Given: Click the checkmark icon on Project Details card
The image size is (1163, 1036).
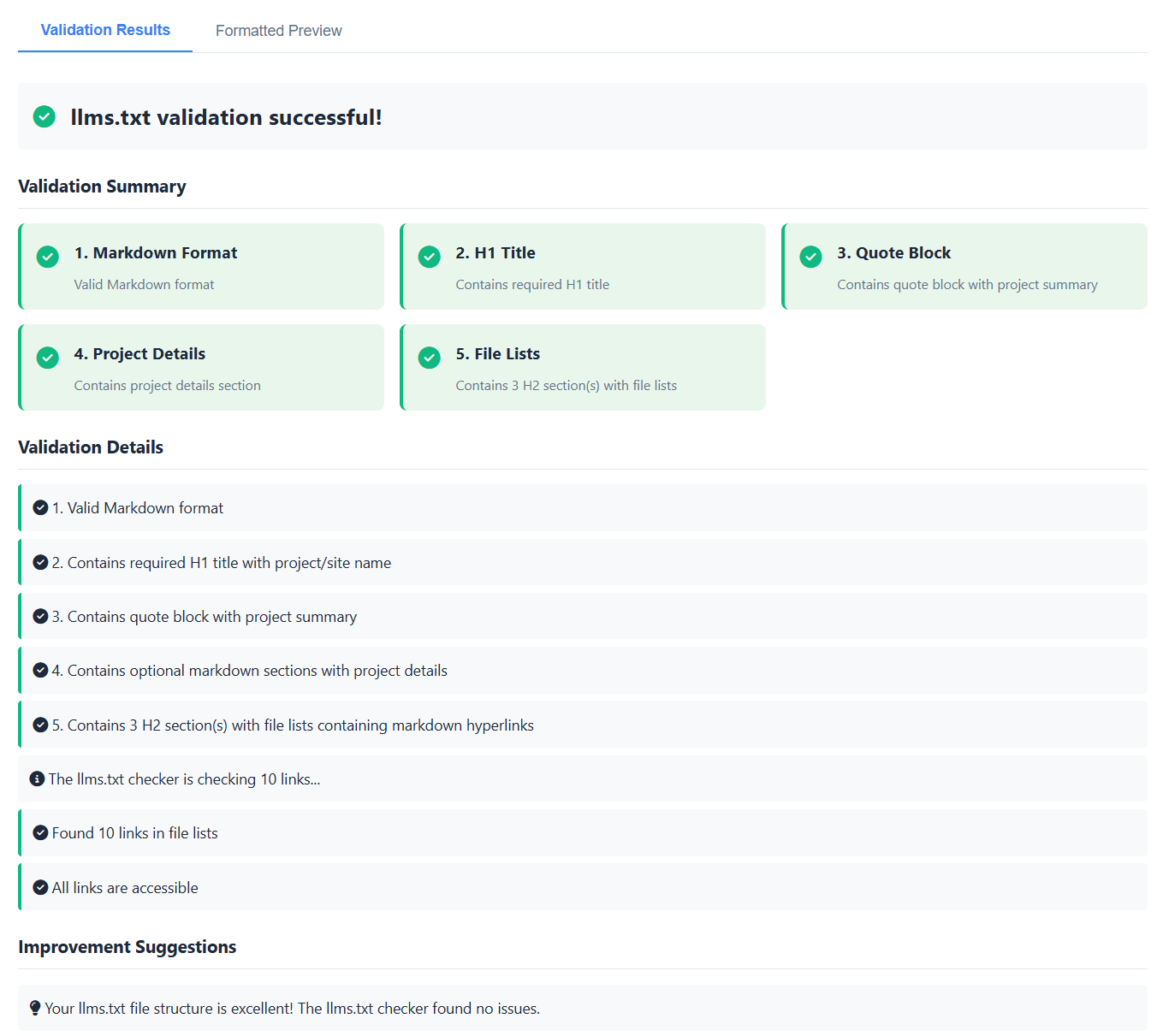Looking at the screenshot, I should coord(48,357).
